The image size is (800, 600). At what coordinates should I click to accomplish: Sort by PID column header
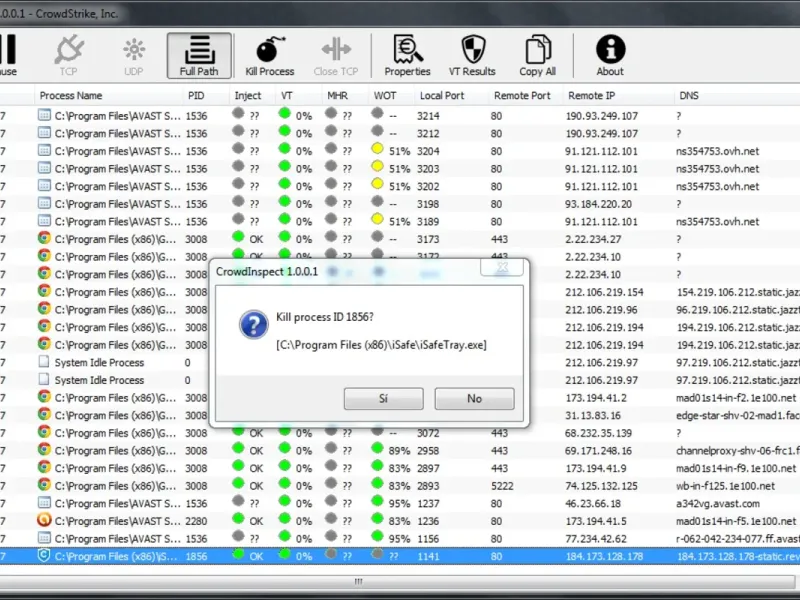[195, 96]
